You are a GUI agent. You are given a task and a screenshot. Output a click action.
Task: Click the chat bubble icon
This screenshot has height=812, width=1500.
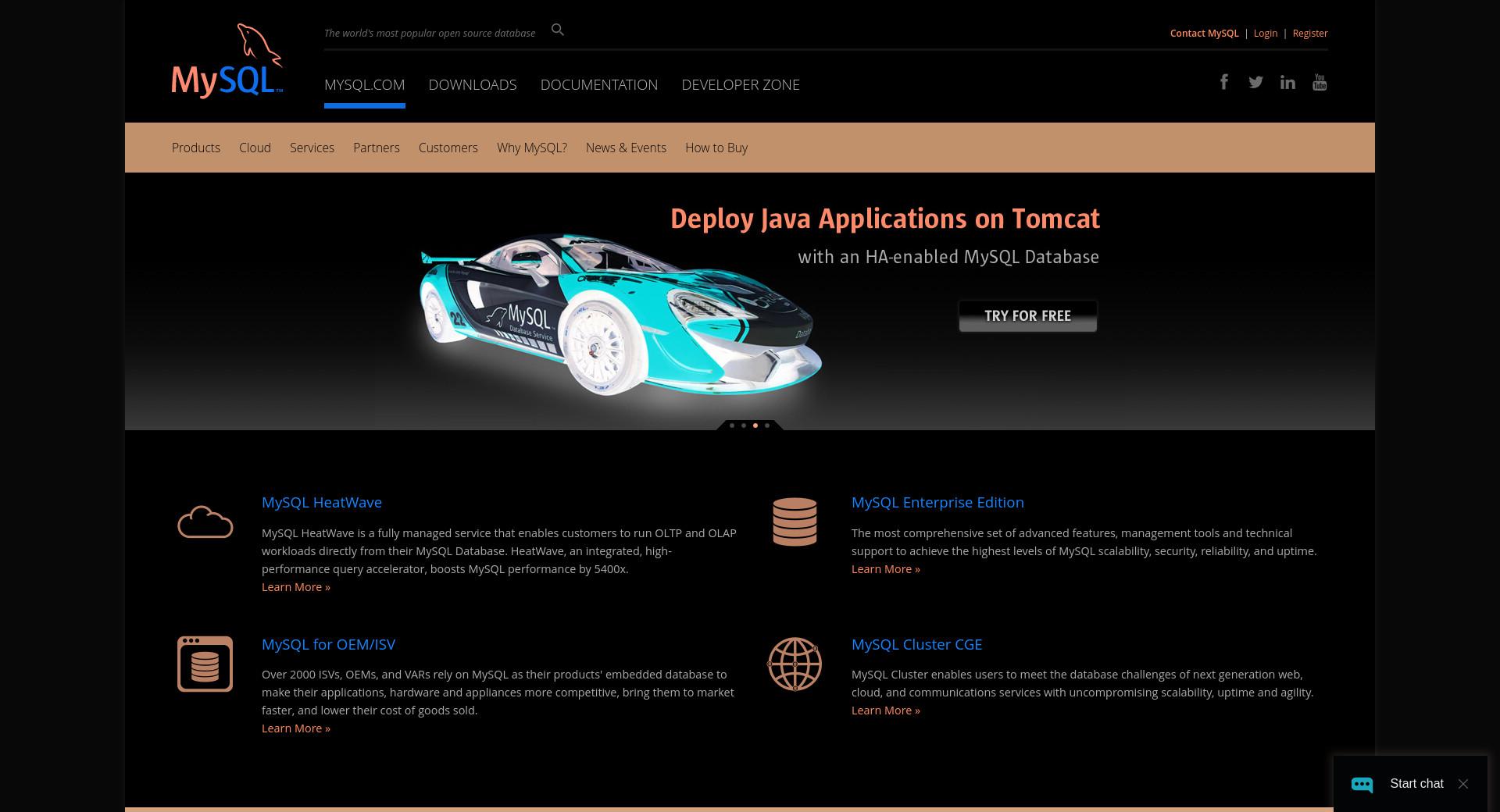point(1362,784)
